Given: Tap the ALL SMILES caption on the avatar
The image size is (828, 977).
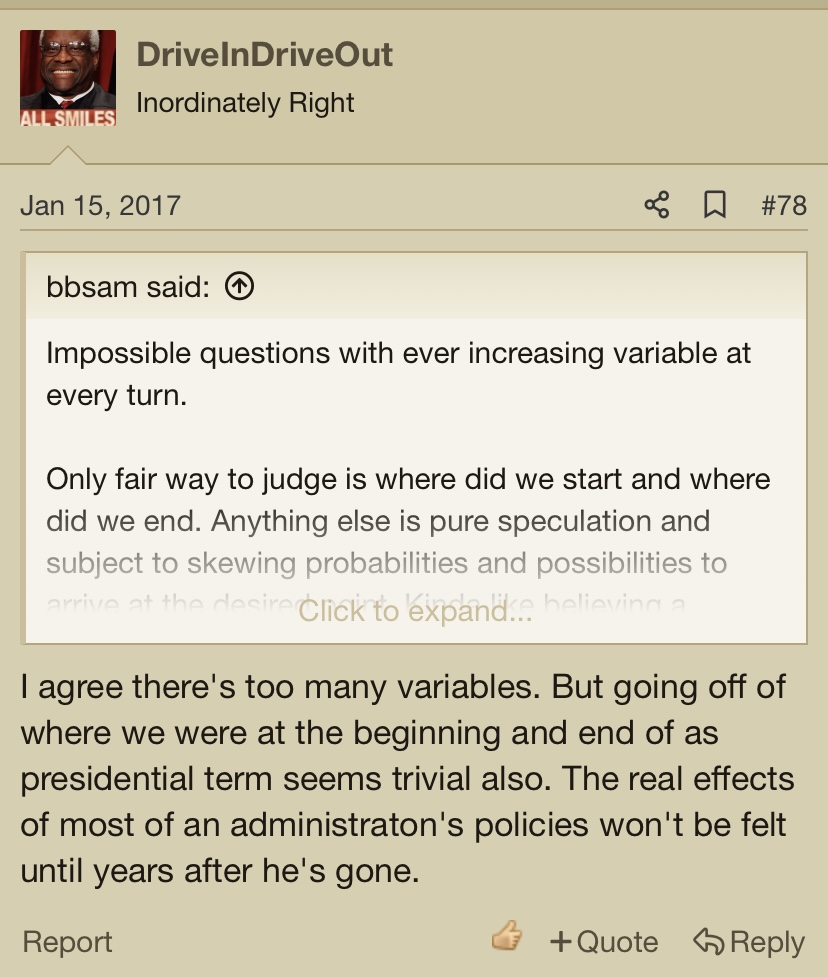Looking at the screenshot, I should (x=68, y=118).
